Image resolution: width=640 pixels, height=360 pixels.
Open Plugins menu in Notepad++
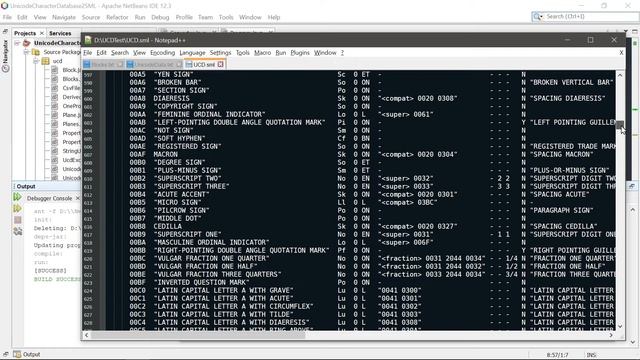300,53
